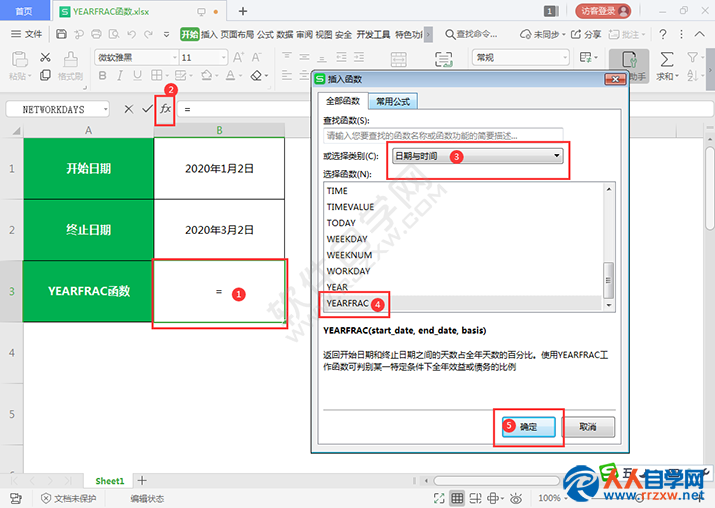This screenshot has height=508, width=715.
Task: Switch to the 数据 ribbon tab
Action: (285, 34)
